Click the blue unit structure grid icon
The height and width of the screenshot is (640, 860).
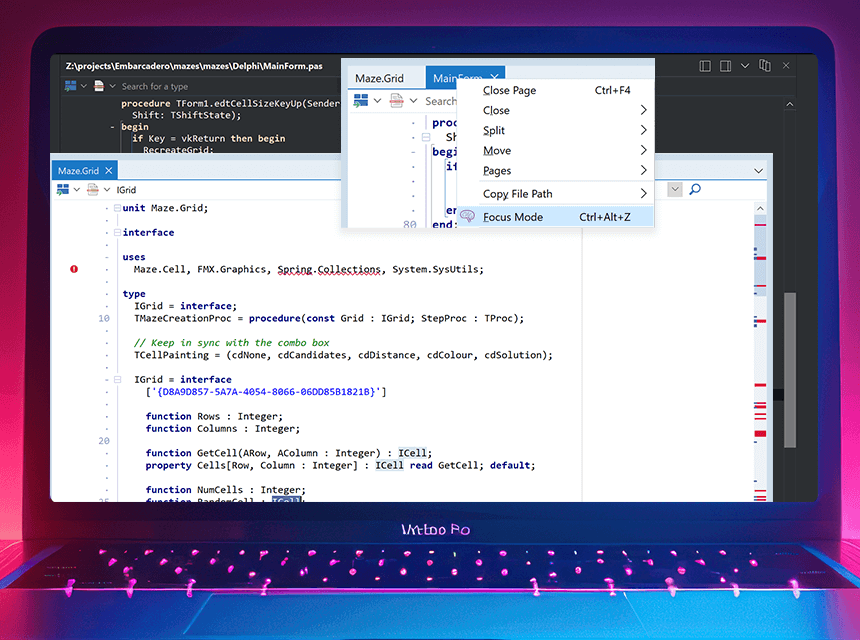coord(63,189)
